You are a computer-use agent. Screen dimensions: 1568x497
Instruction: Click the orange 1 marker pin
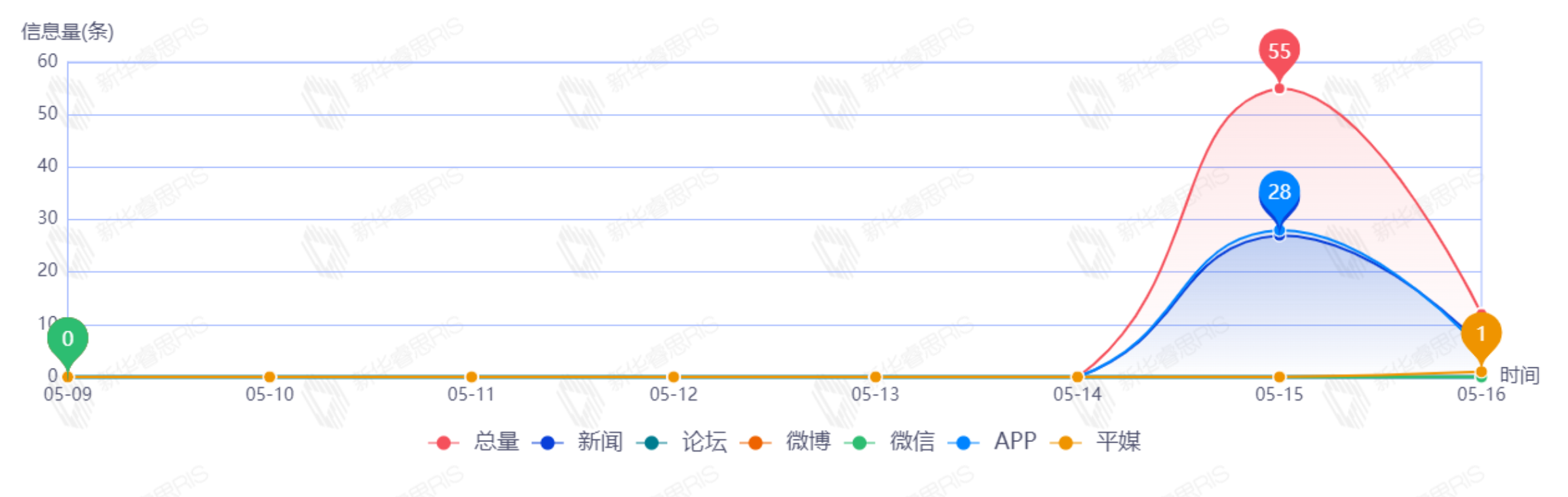[x=1481, y=334]
